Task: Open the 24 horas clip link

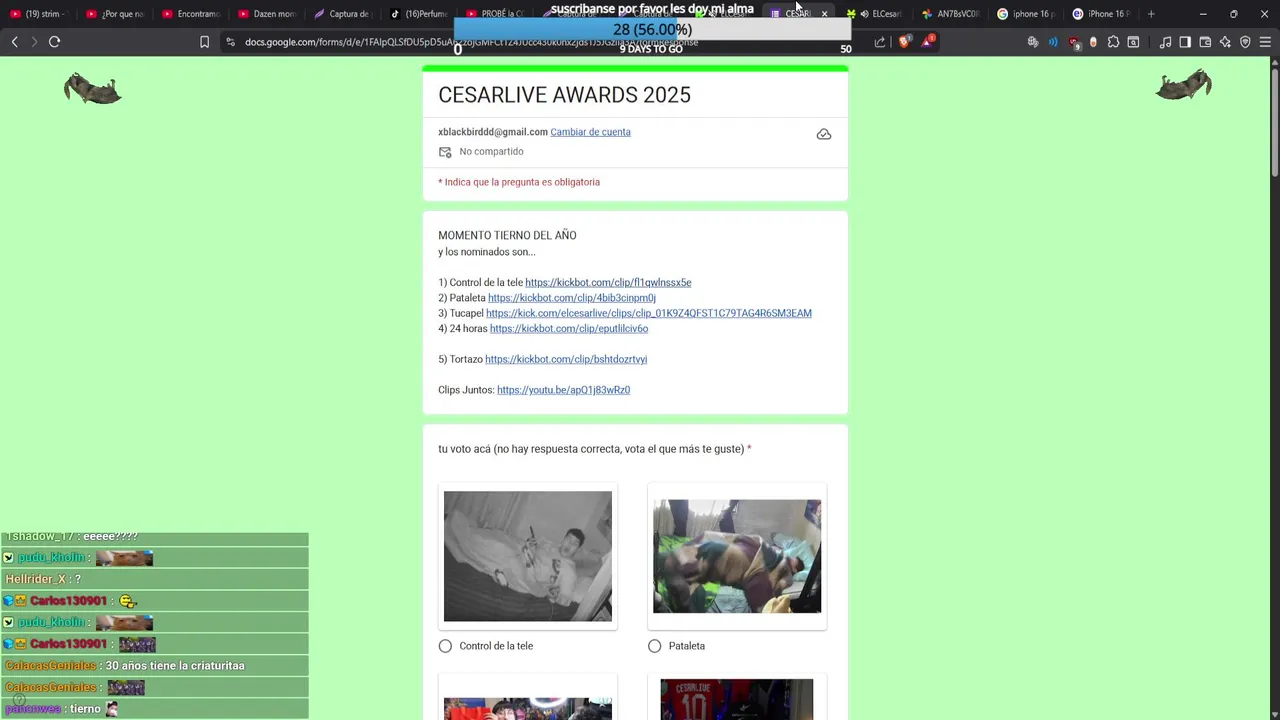Action: [x=569, y=329]
